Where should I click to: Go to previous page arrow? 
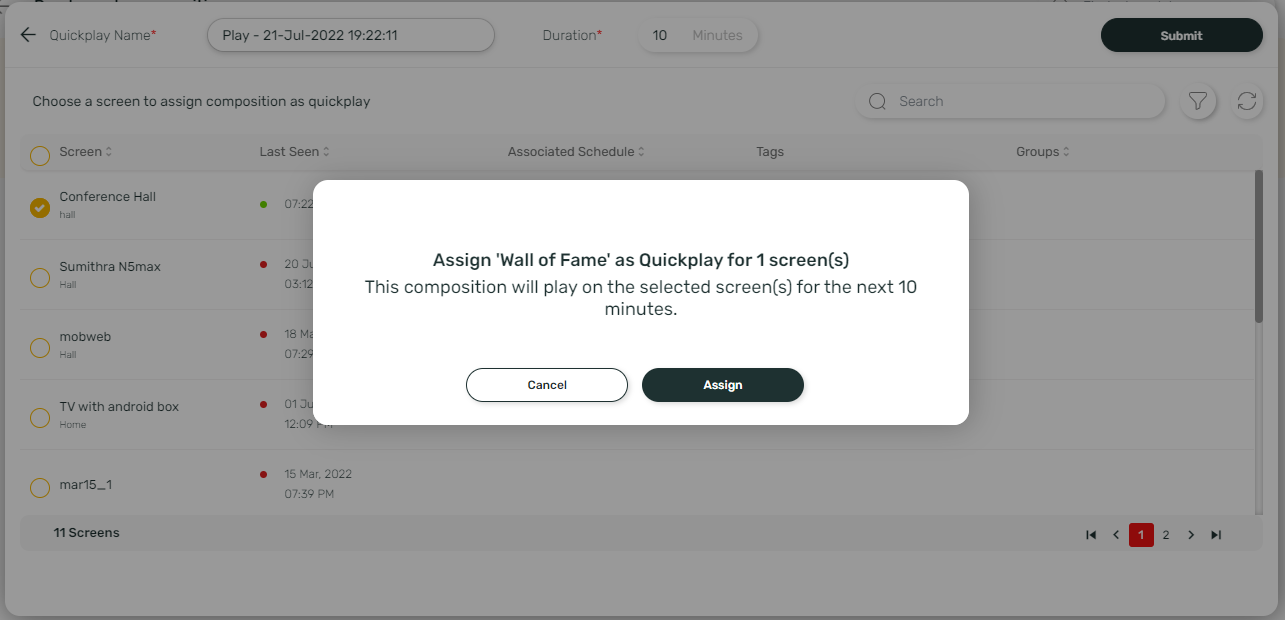[1116, 535]
